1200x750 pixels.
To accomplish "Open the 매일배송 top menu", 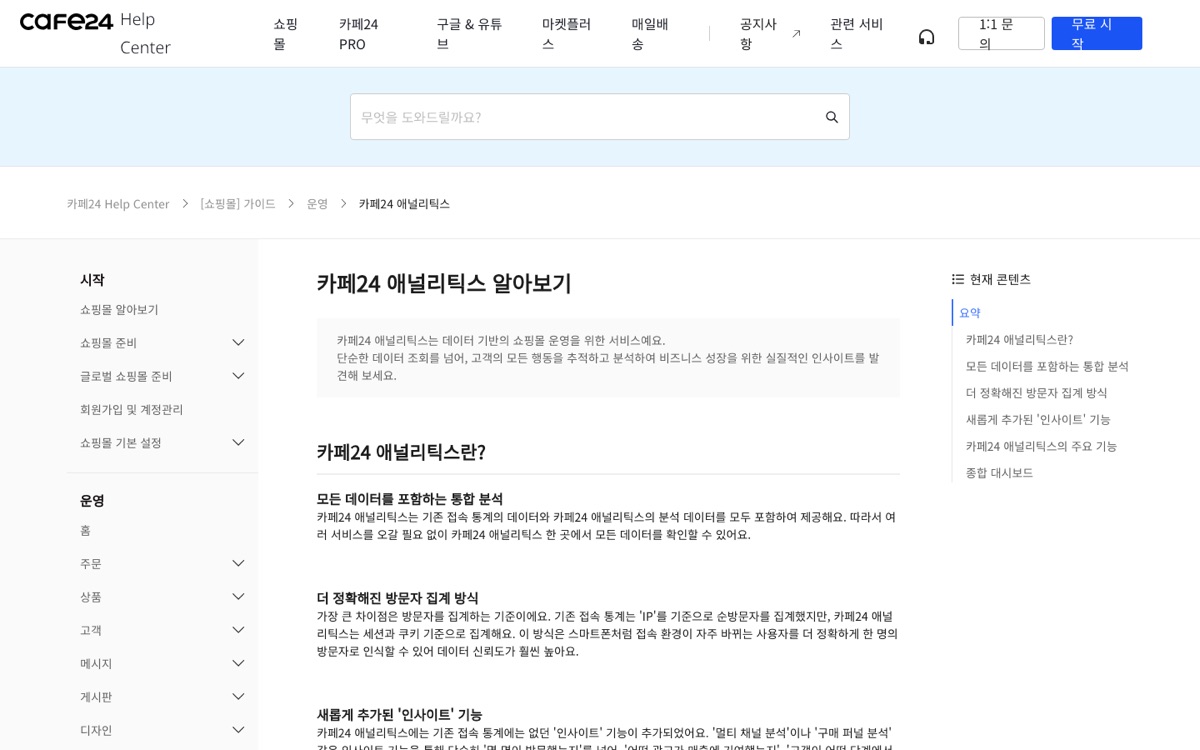I will pyautogui.click(x=650, y=34).
